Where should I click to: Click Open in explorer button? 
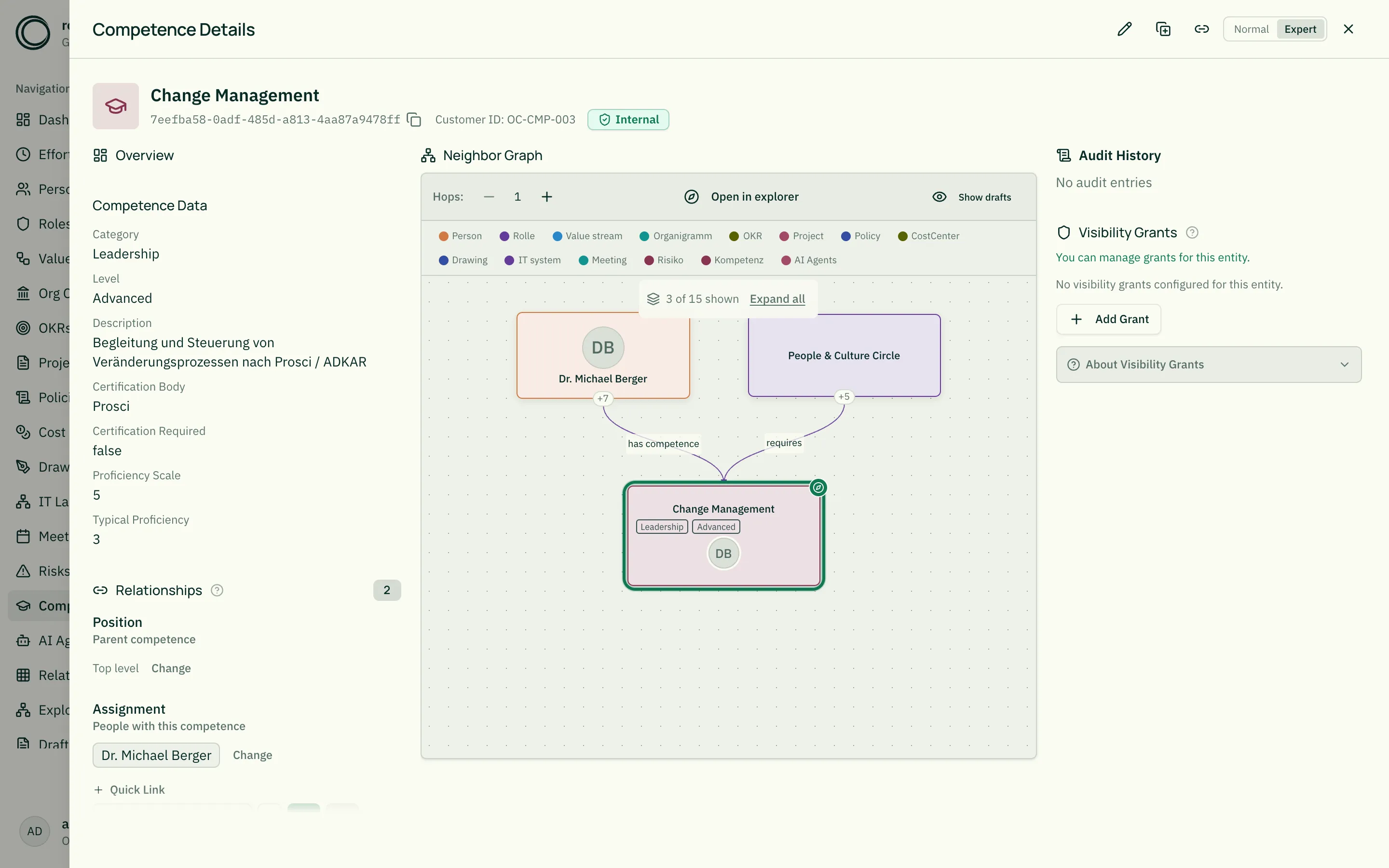(x=741, y=197)
